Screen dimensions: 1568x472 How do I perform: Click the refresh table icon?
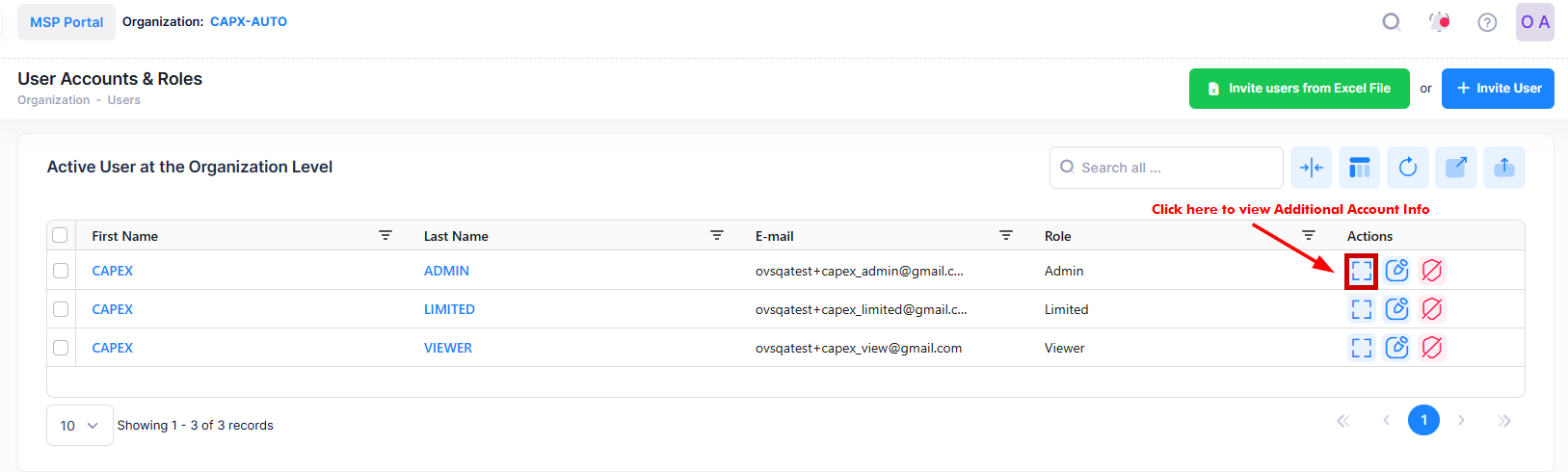coord(1407,168)
